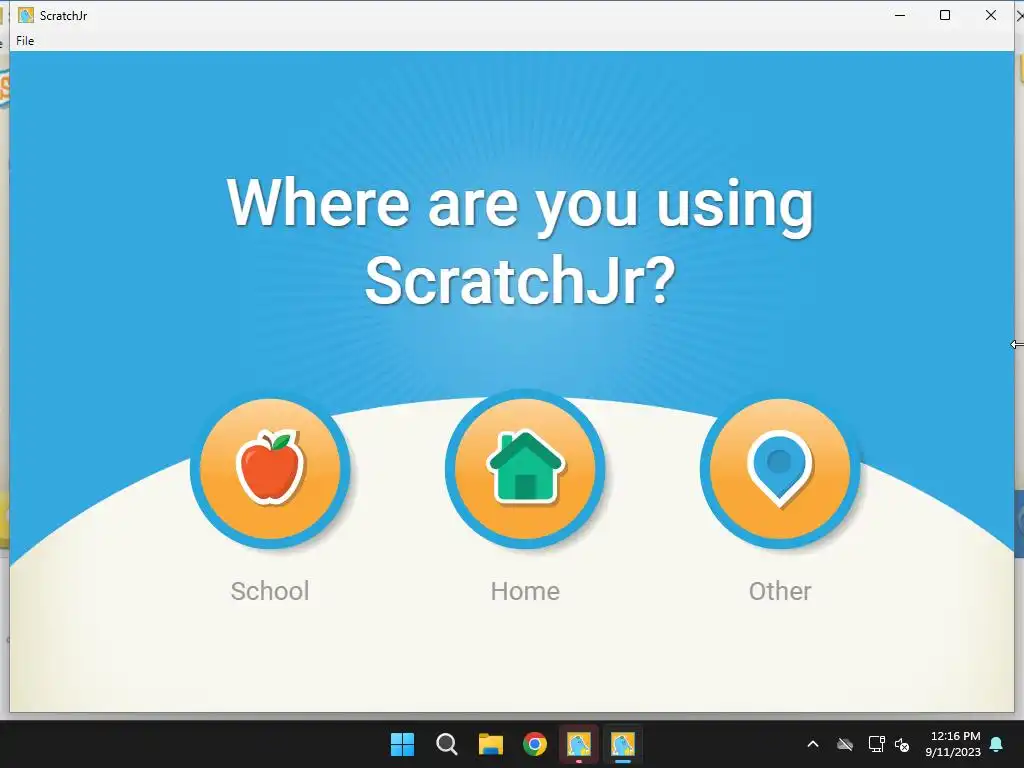Screen dimensions: 1024x768
Task: Open the File menu
Action: pyautogui.click(x=25, y=40)
